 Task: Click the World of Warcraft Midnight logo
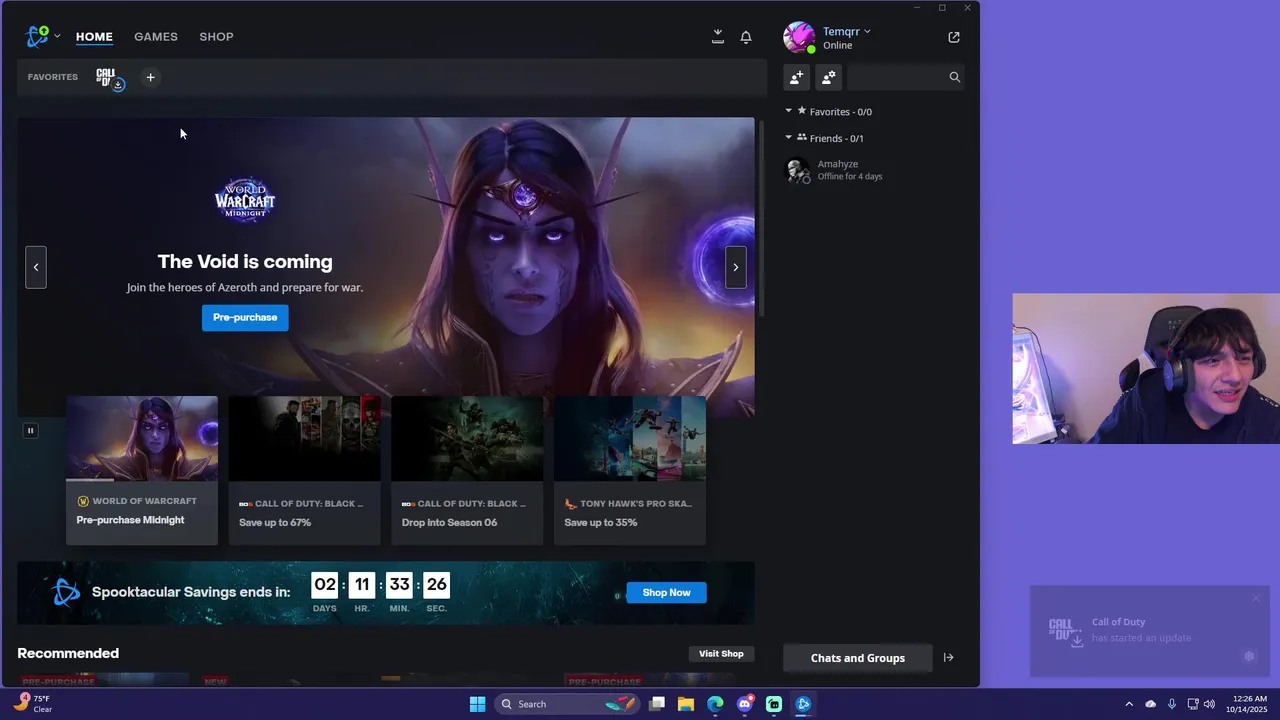click(x=245, y=200)
